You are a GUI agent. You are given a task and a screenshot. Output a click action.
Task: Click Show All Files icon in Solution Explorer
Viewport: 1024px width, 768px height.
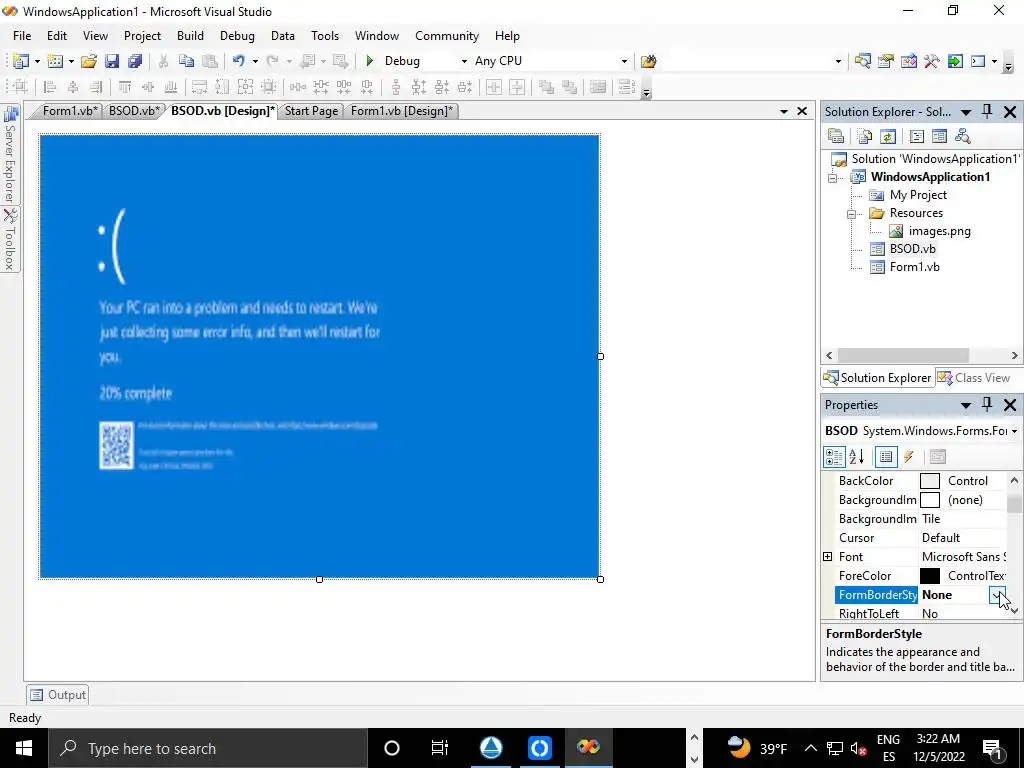pyautogui.click(x=865, y=136)
